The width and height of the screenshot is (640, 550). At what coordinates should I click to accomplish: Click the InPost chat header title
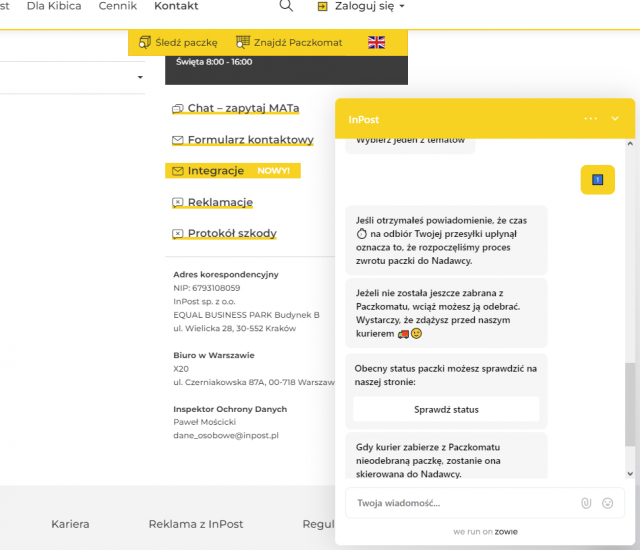pyautogui.click(x=364, y=120)
